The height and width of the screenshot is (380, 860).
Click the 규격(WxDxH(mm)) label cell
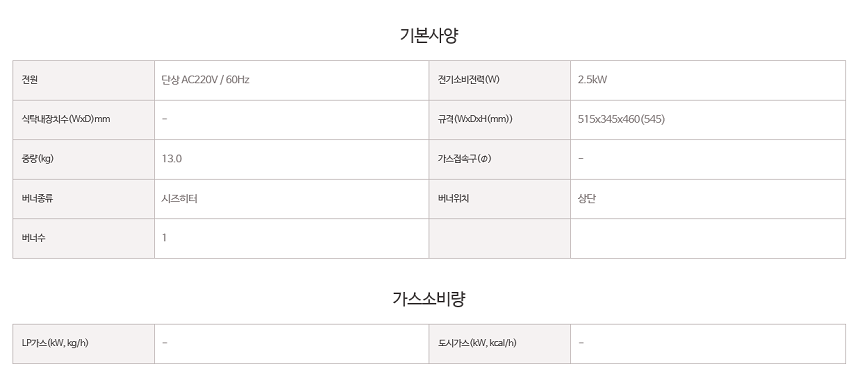point(500,120)
